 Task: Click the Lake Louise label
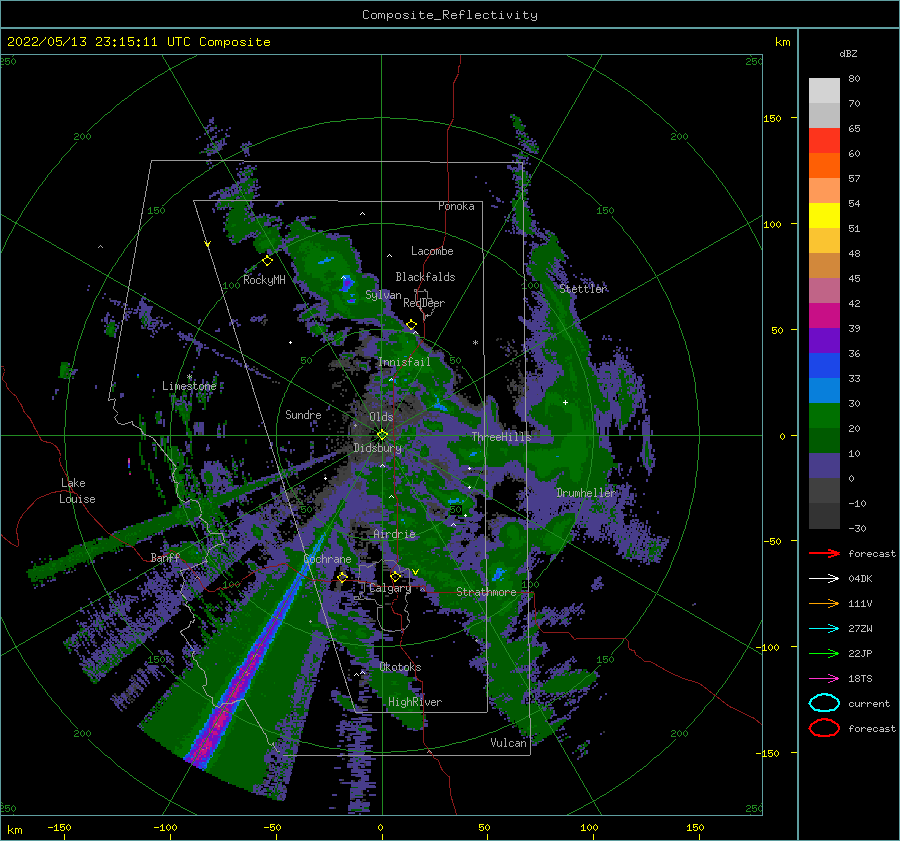coord(77,491)
